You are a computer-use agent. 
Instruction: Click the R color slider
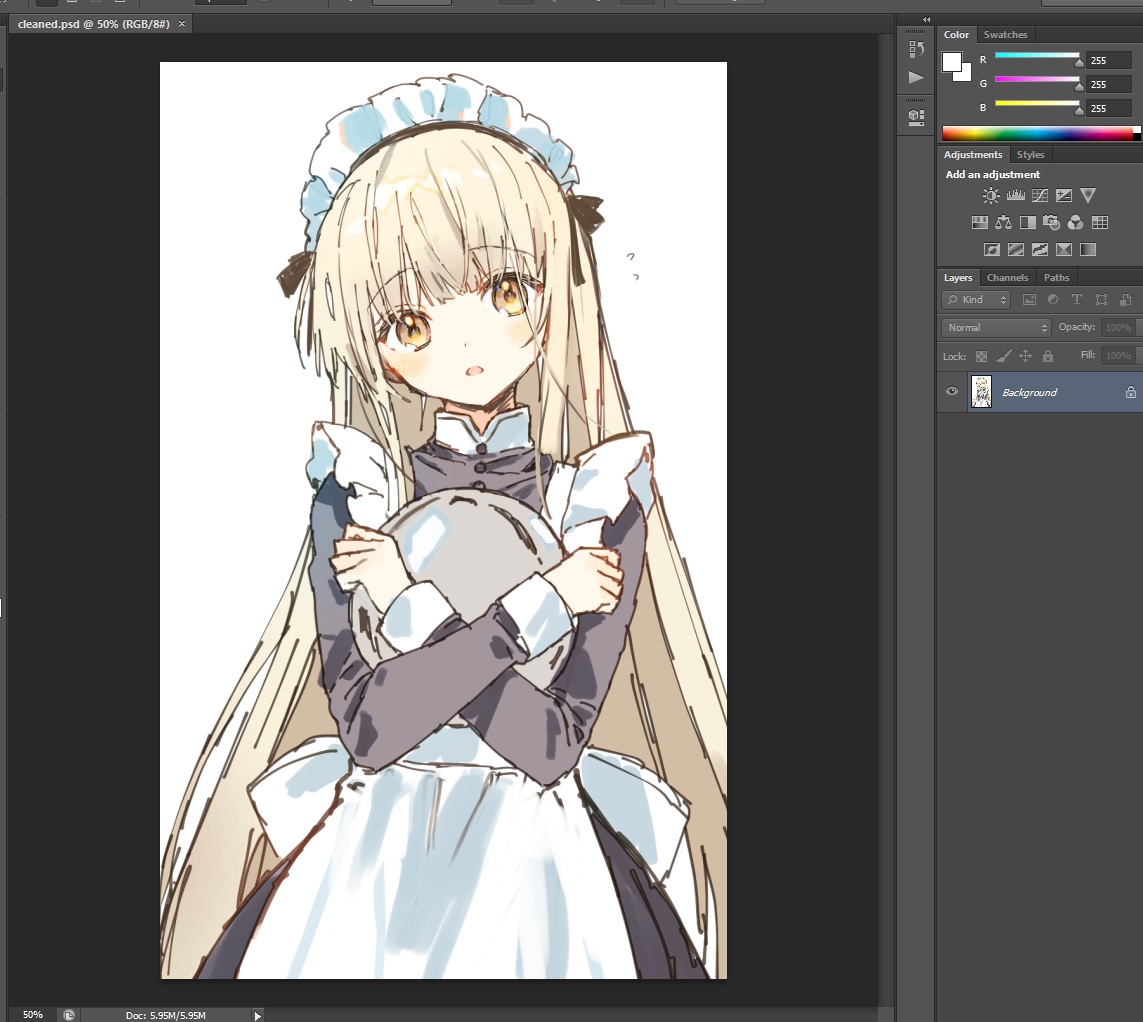1037,55
